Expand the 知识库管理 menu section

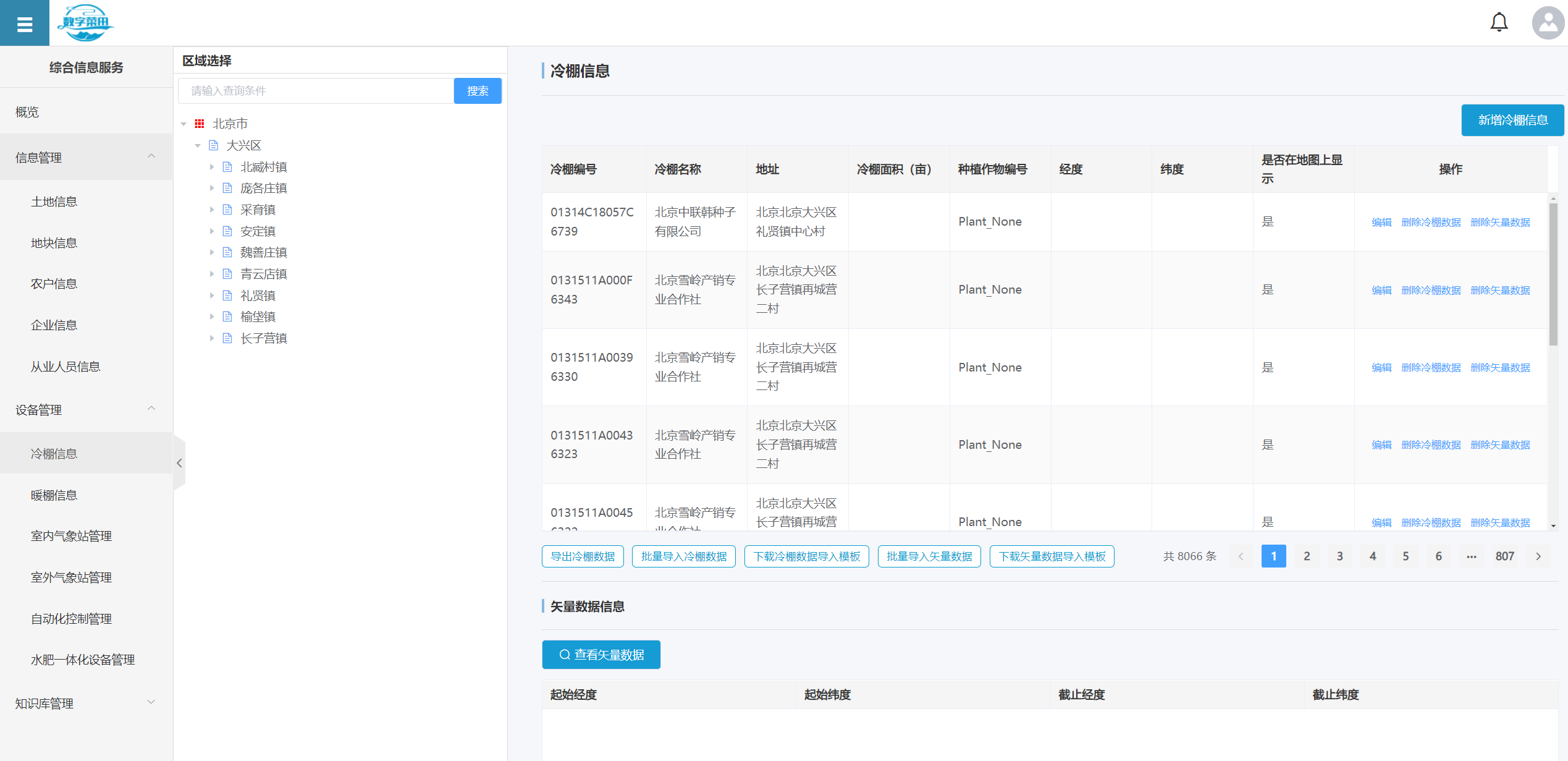pos(86,704)
